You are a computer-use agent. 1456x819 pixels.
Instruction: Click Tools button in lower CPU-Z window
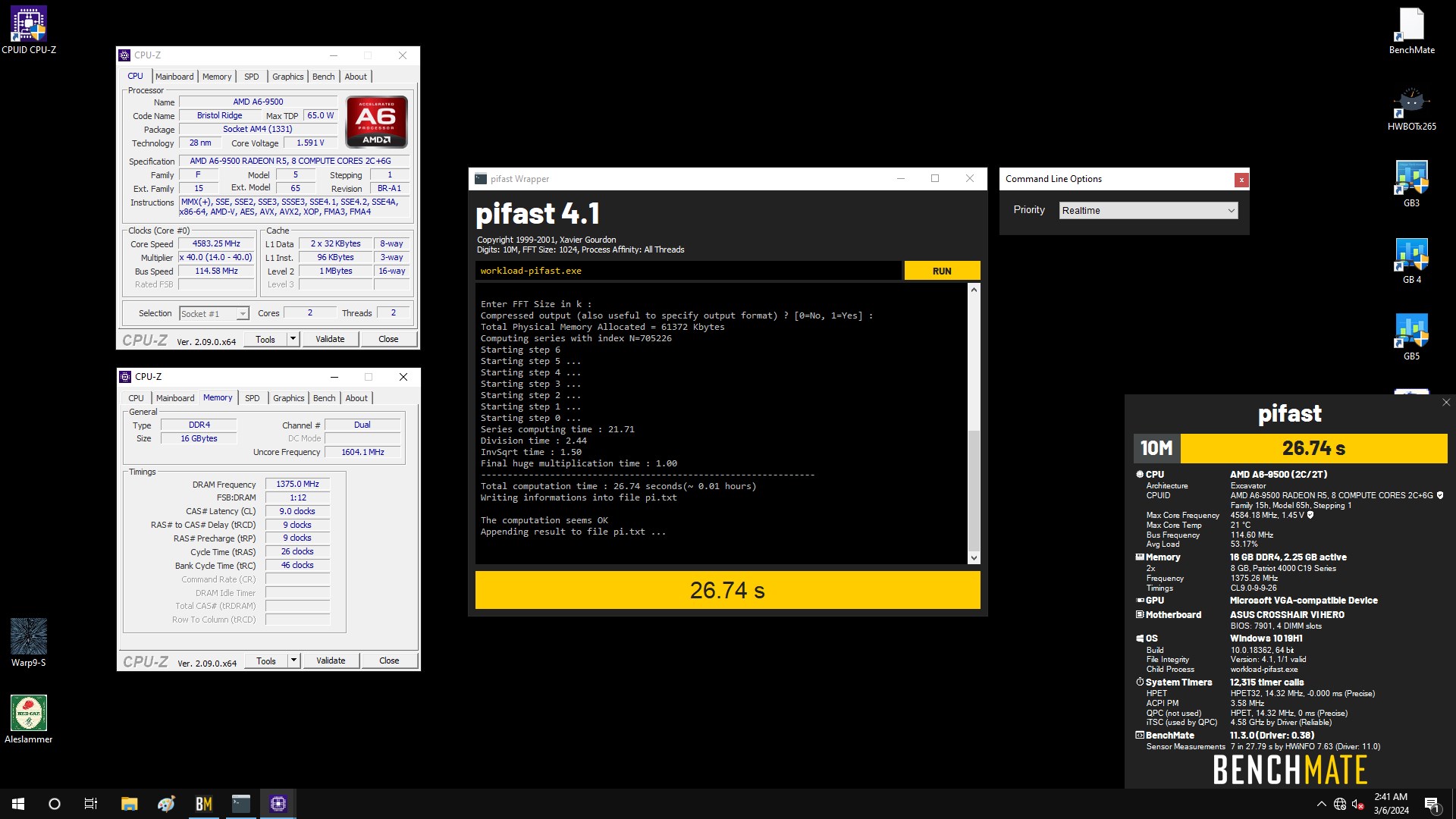pos(266,661)
